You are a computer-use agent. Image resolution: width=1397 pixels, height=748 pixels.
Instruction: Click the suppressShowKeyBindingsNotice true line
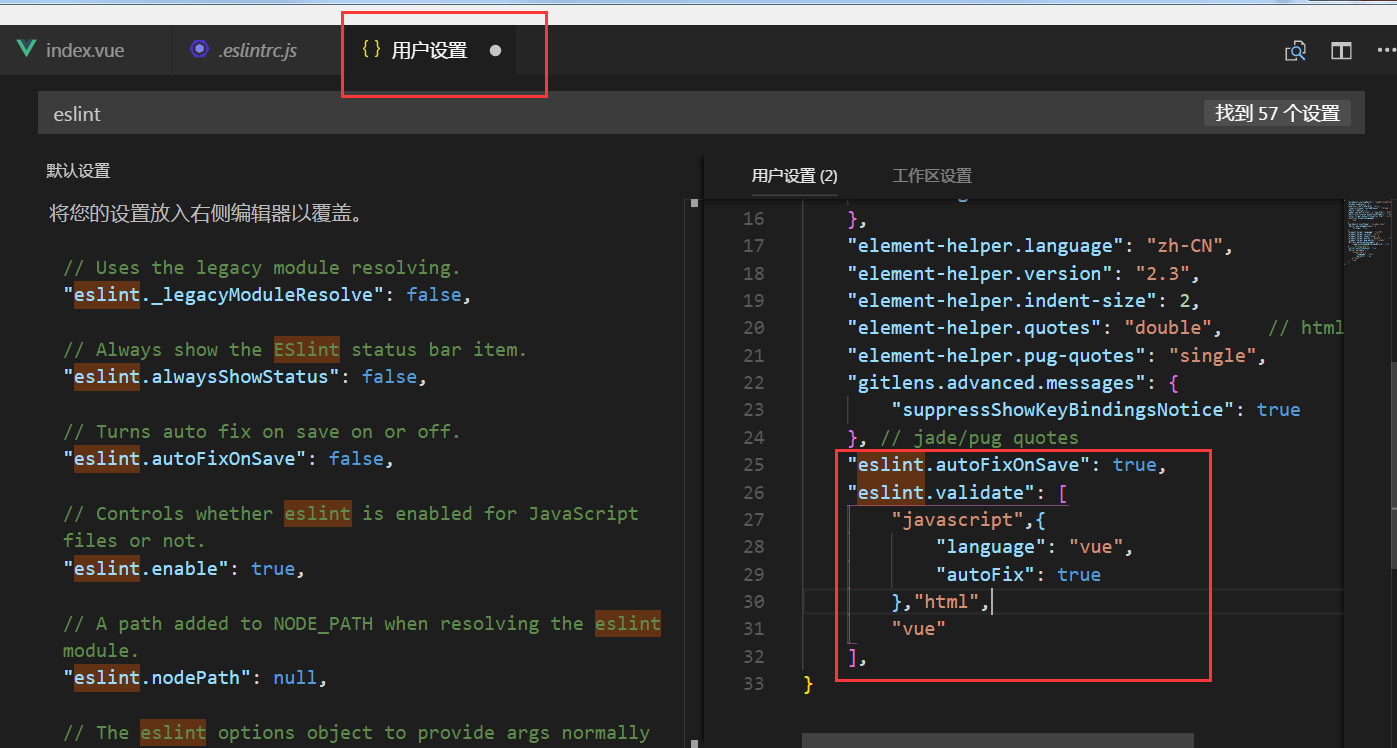click(x=1096, y=410)
